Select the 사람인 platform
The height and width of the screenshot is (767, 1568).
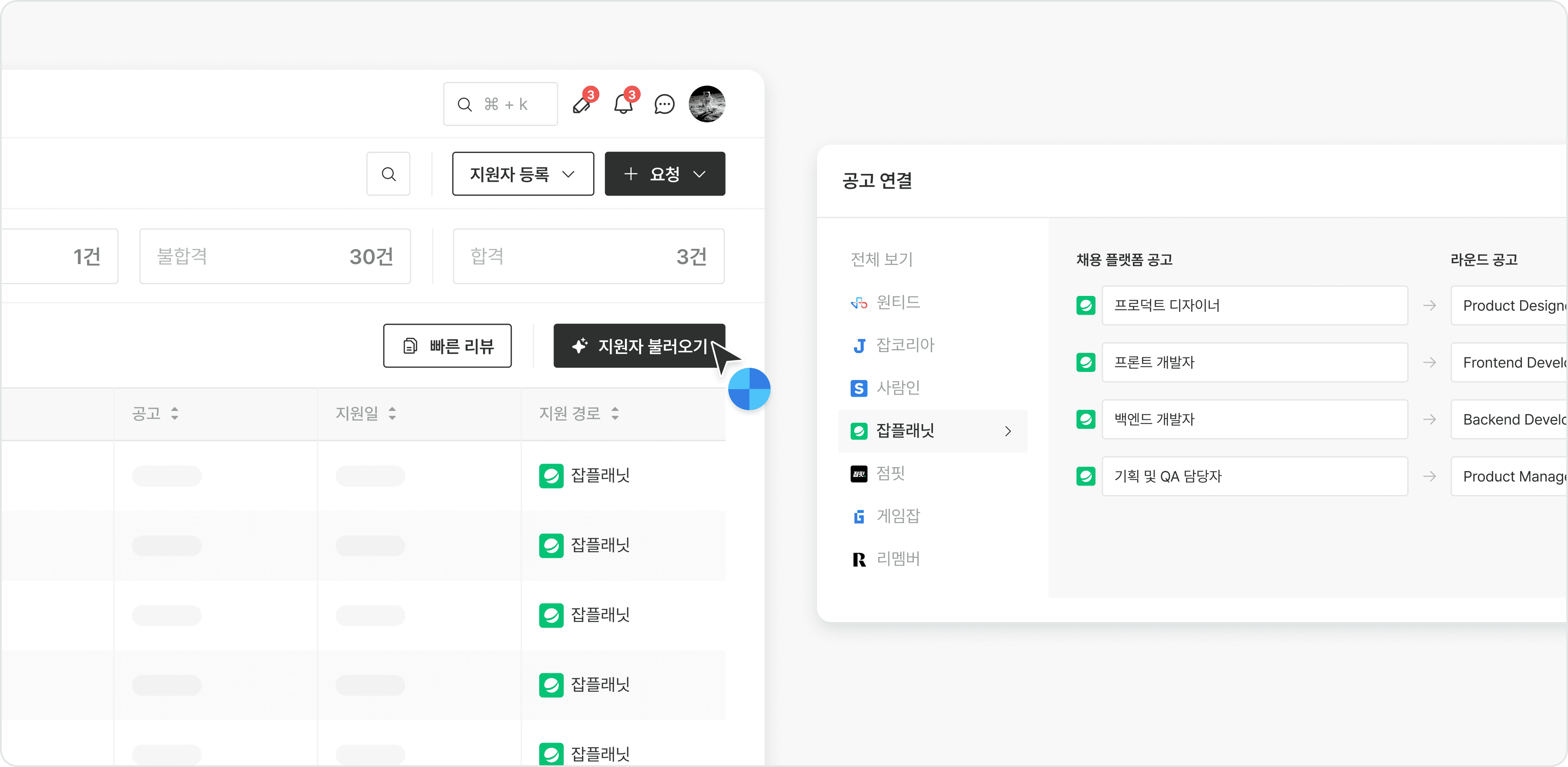tap(885, 388)
